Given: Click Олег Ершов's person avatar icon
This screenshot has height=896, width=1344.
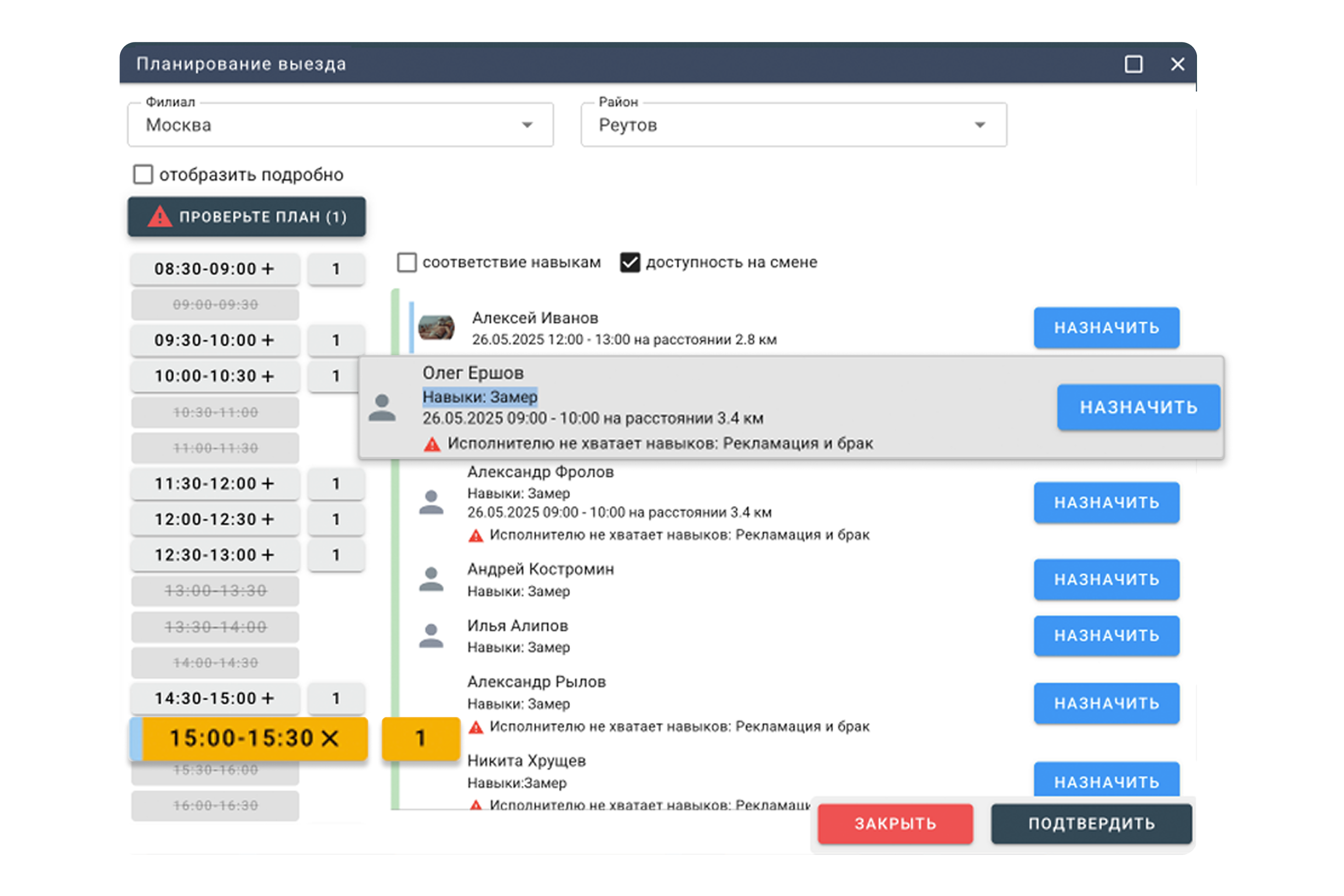Looking at the screenshot, I should tap(382, 408).
